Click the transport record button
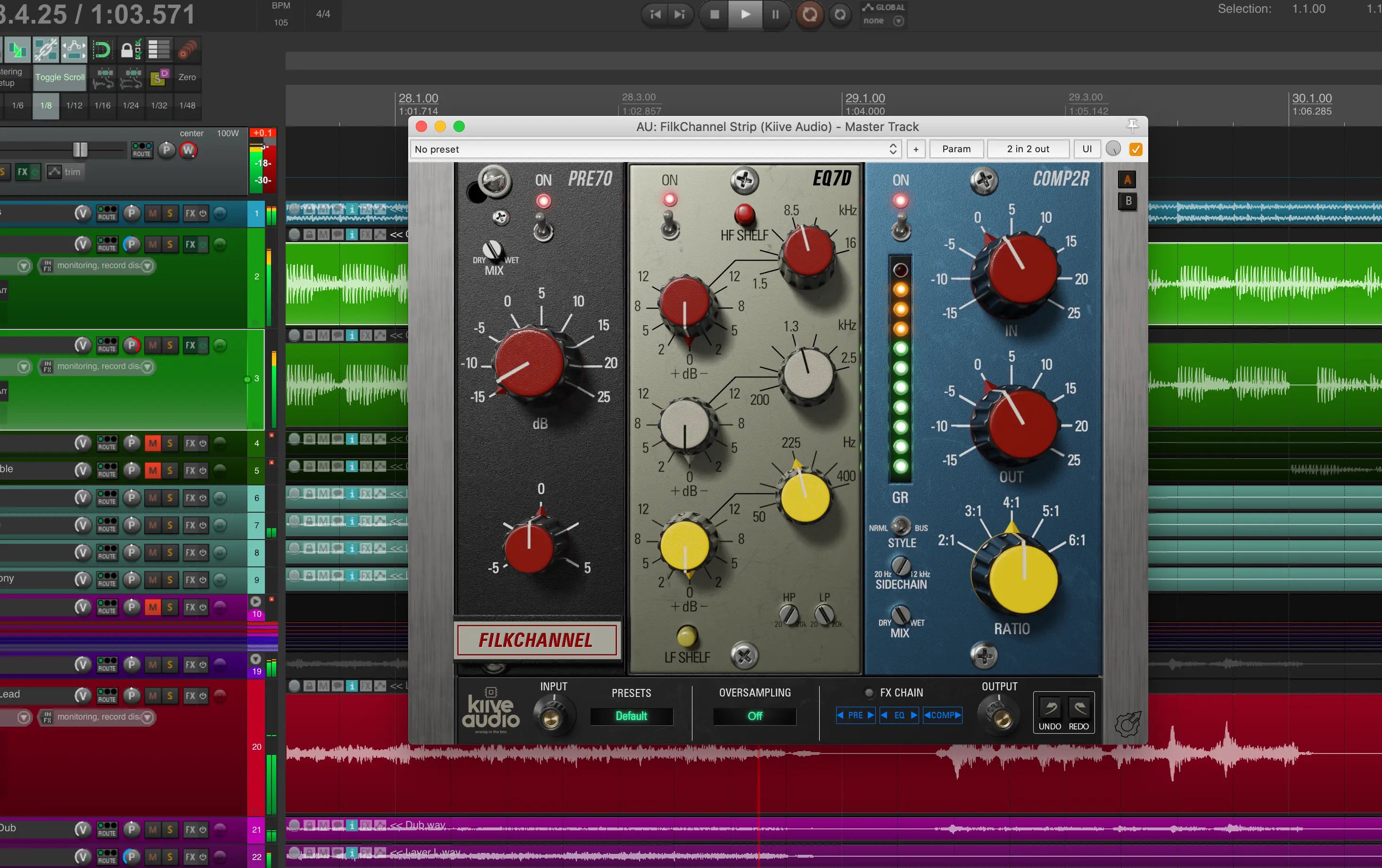The height and width of the screenshot is (868, 1382). (x=810, y=14)
